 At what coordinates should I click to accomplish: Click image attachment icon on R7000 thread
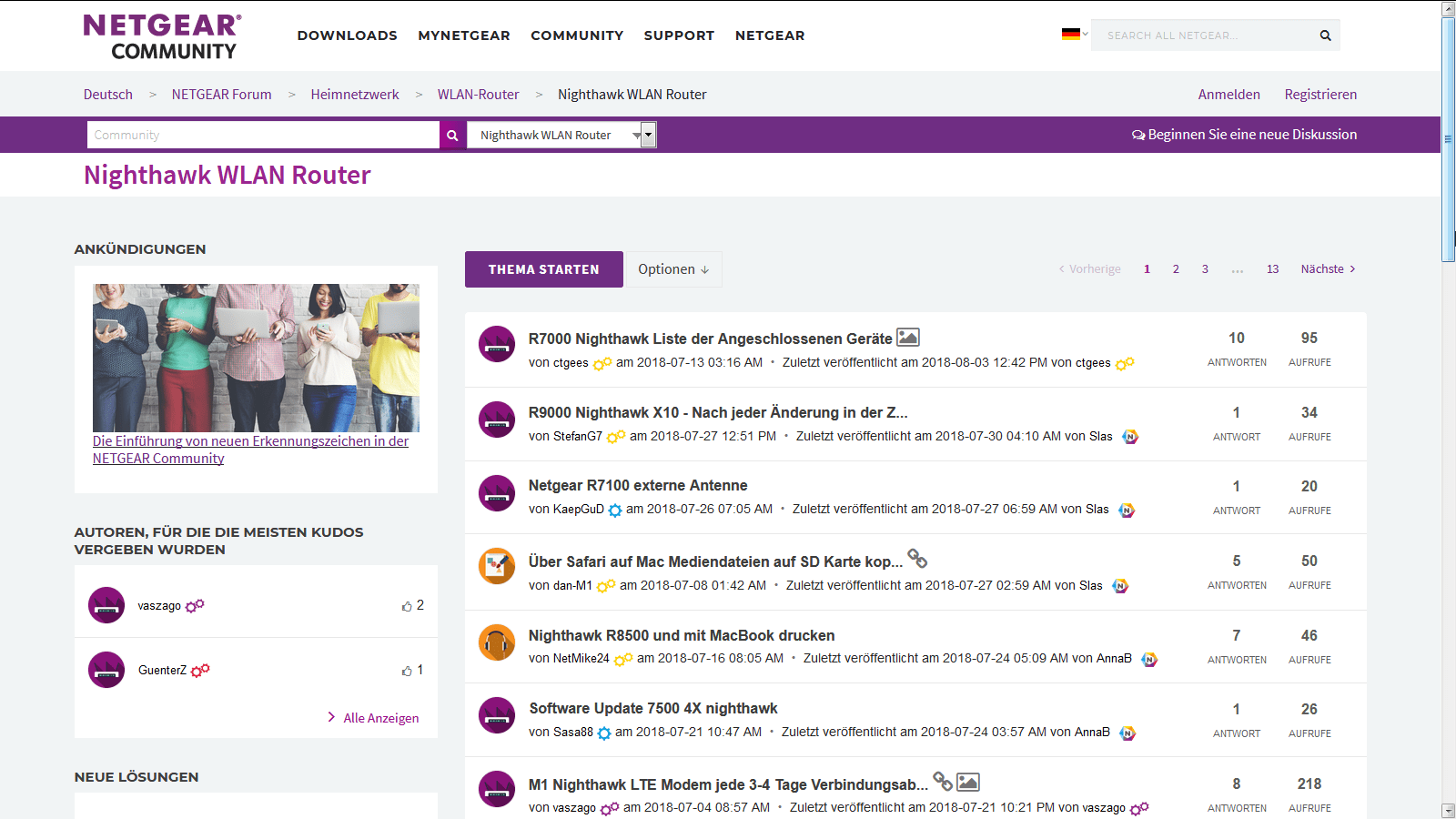(x=908, y=337)
